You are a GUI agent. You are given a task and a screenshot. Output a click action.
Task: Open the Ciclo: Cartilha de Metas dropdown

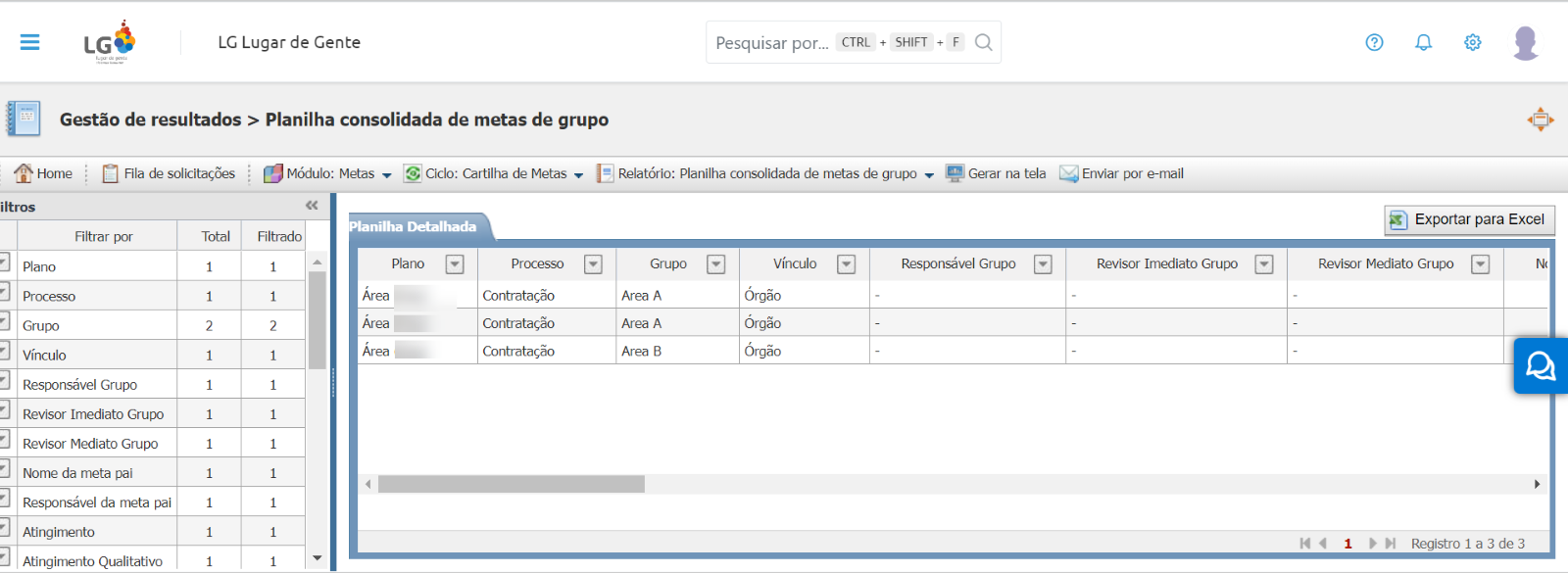pos(493,173)
